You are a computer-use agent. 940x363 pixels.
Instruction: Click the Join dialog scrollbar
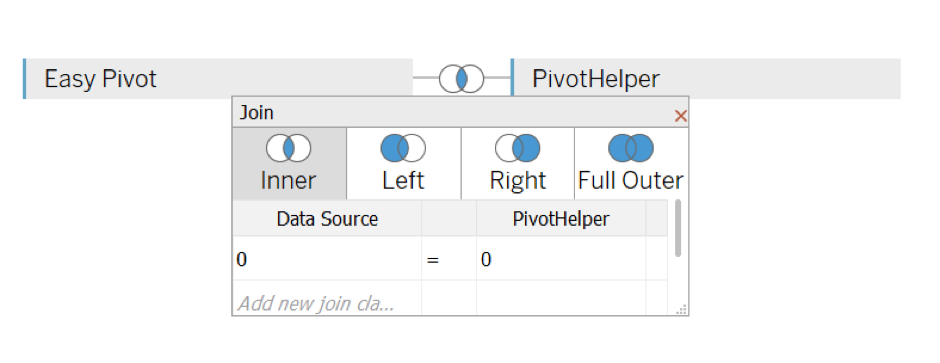tap(678, 228)
